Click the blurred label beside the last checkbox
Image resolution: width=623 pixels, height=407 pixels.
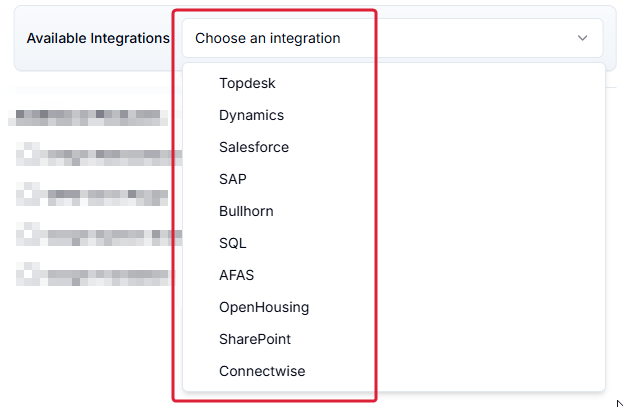[x=111, y=277]
